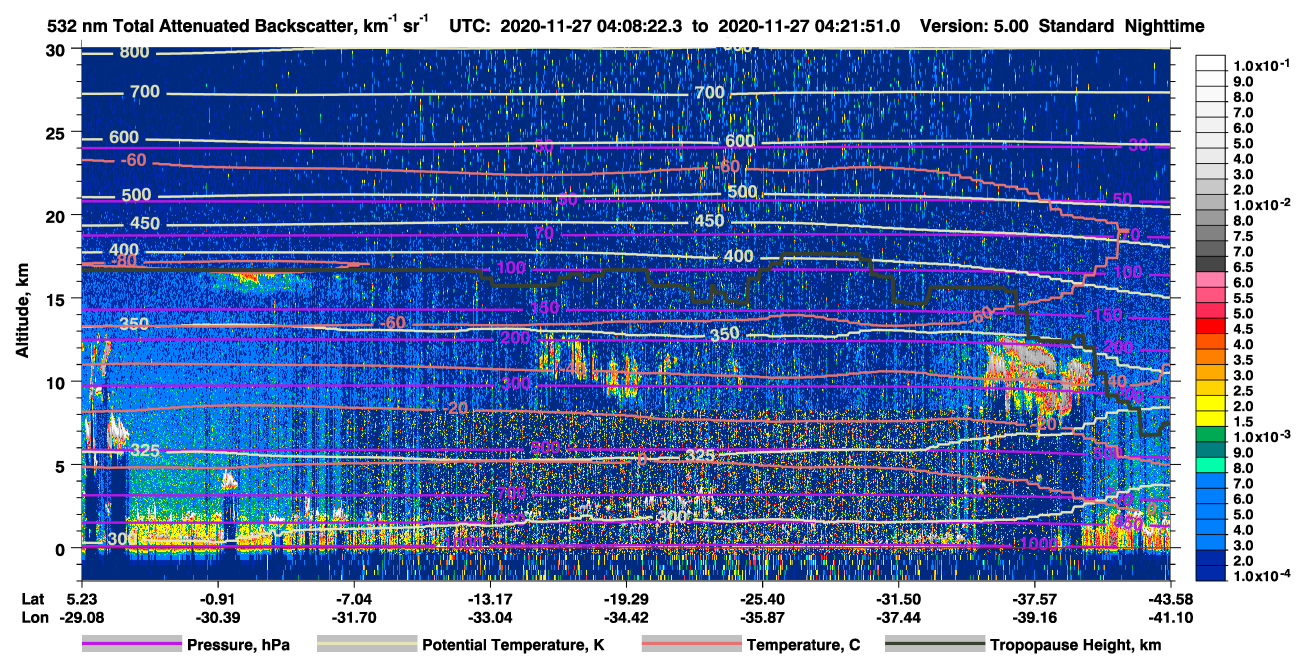Click the -80 temperature contour label
Image resolution: width=1300 pixels, height=667 pixels.
pyautogui.click(x=126, y=261)
